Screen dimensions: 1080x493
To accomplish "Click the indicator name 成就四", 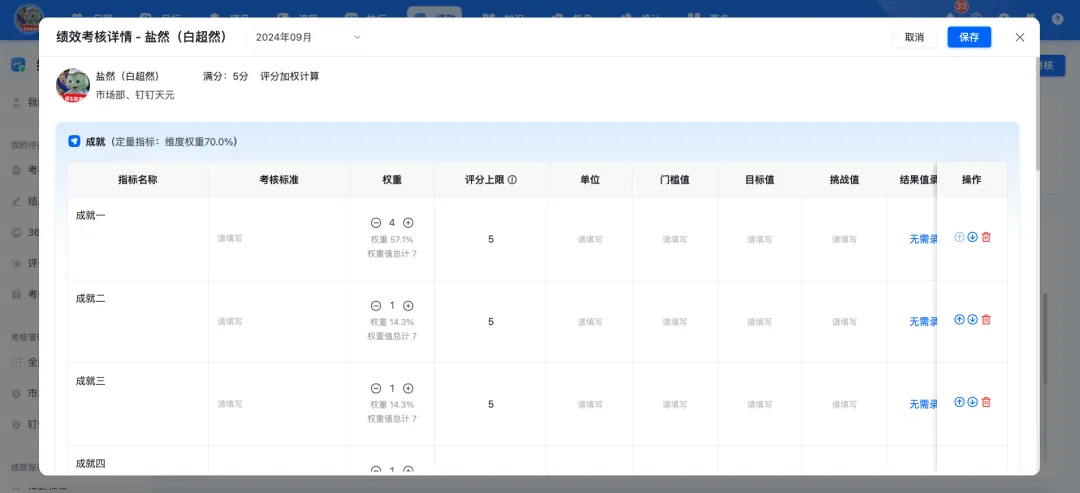I will (90, 463).
